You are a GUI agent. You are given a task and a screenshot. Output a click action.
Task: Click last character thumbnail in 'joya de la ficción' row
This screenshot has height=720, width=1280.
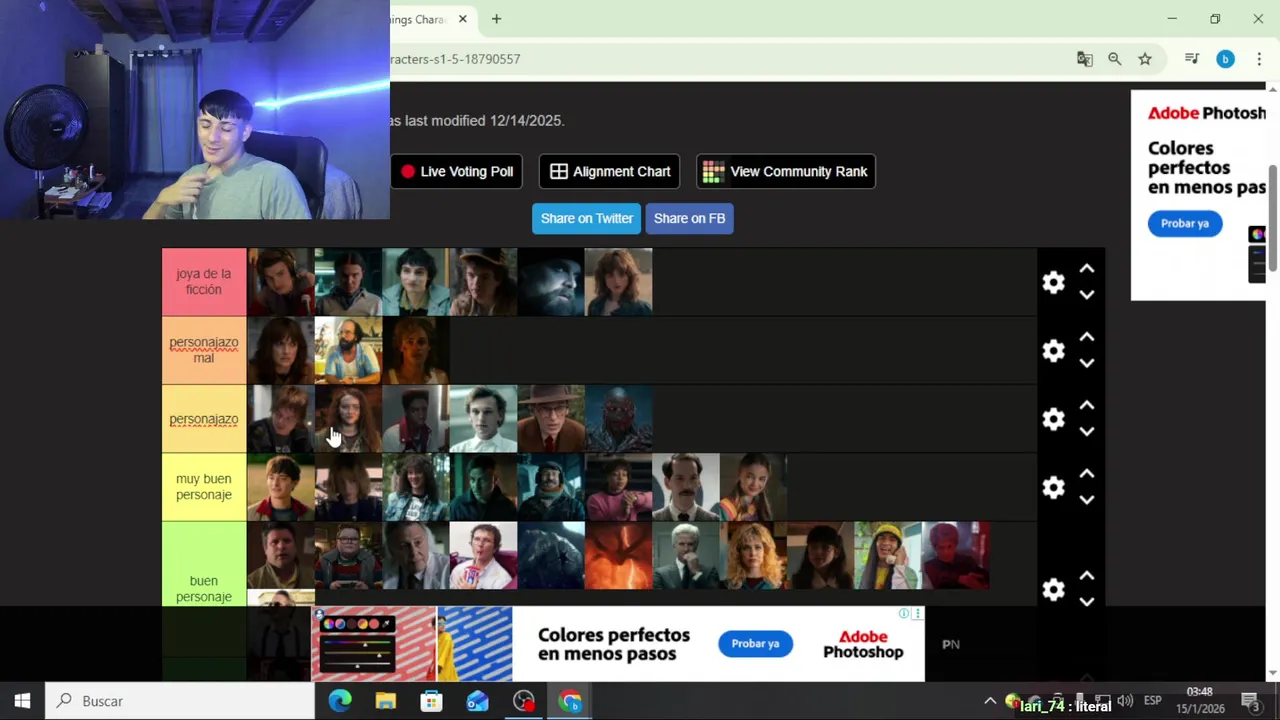[618, 282]
